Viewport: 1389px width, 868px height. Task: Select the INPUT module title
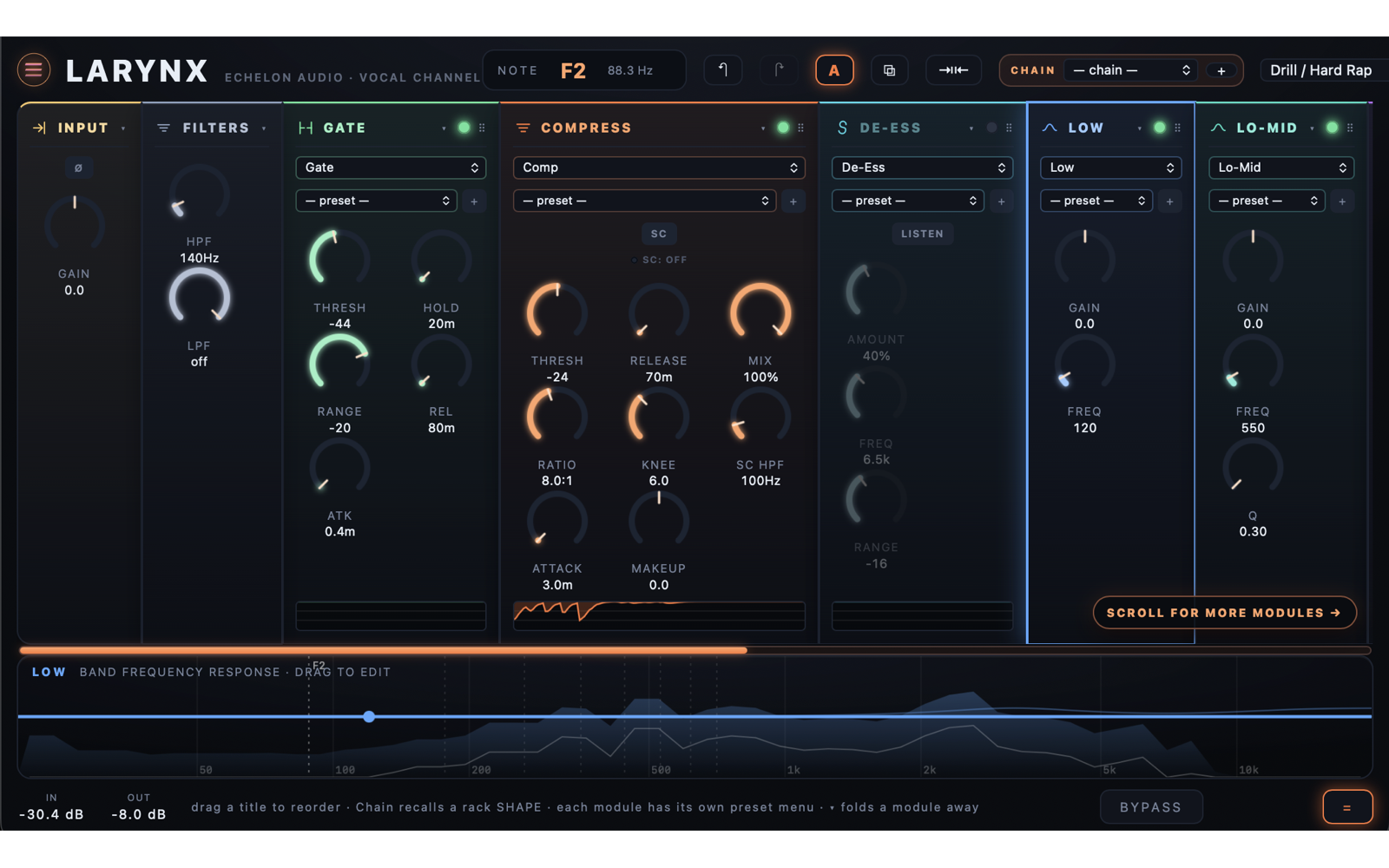click(x=83, y=128)
